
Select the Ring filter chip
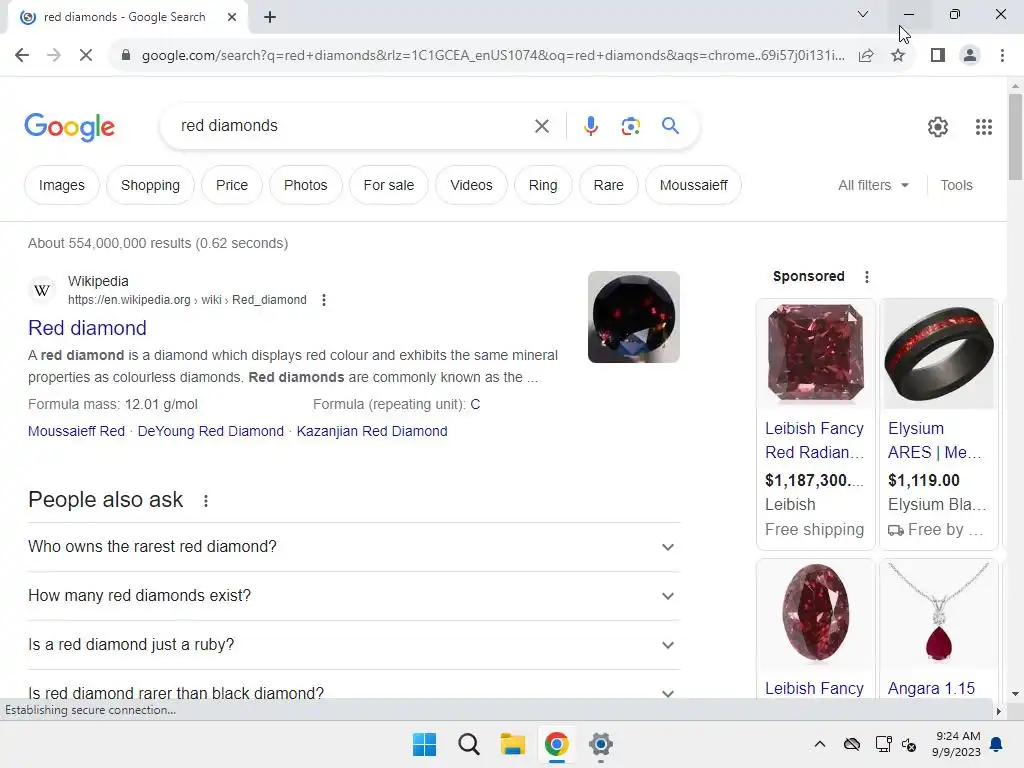pyautogui.click(x=543, y=185)
